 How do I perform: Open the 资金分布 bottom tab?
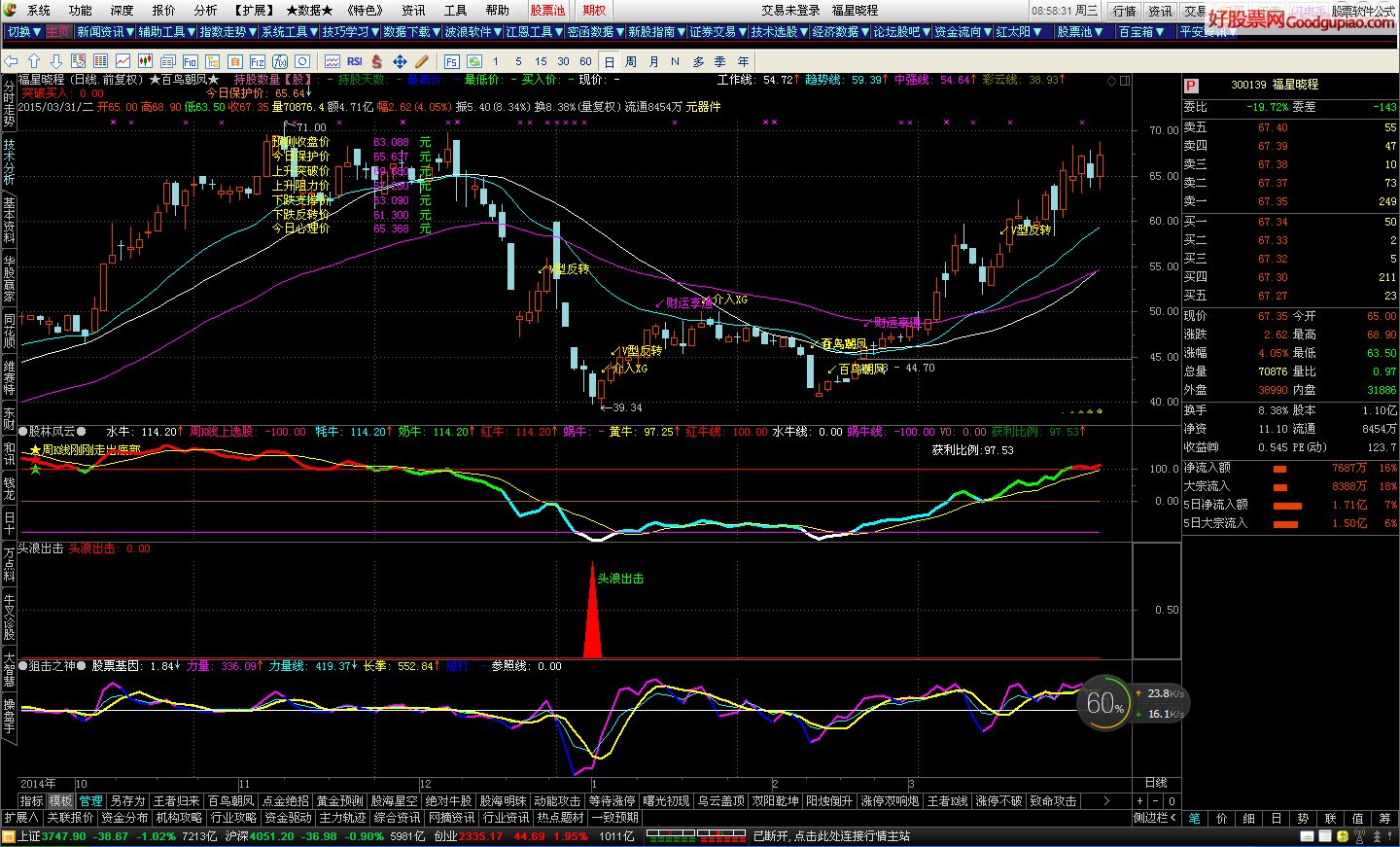124,818
